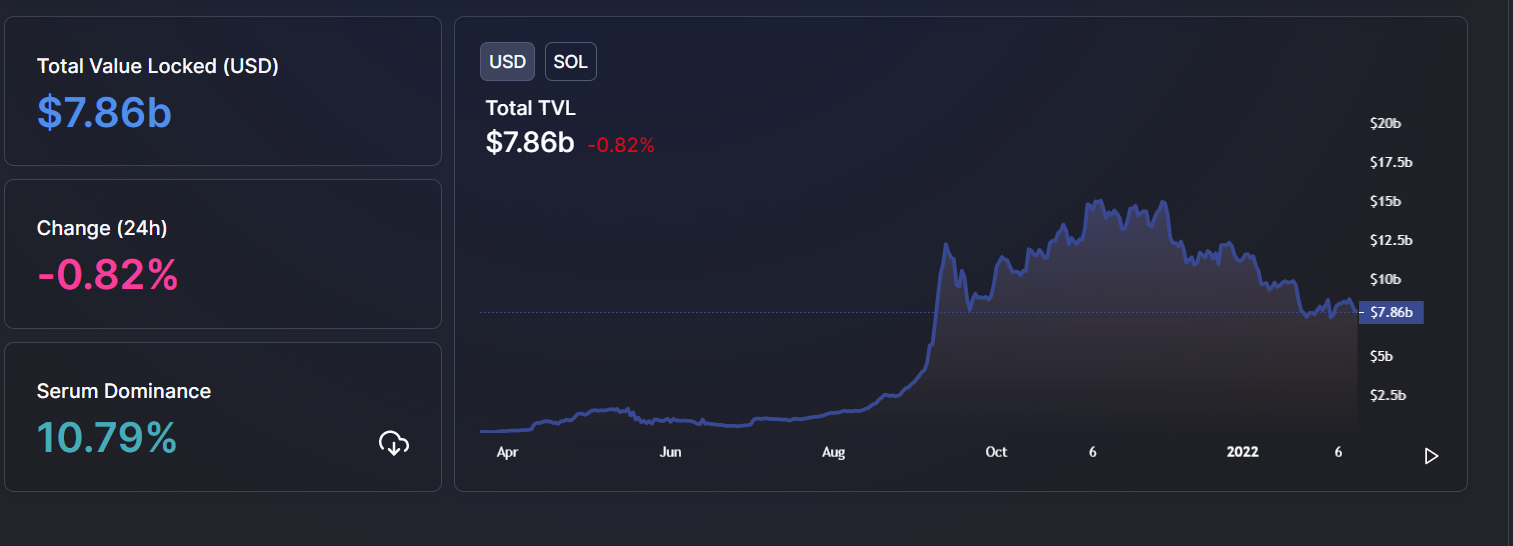This screenshot has height=546, width=1513.
Task: Select the USD denomination toggle
Action: (x=507, y=62)
